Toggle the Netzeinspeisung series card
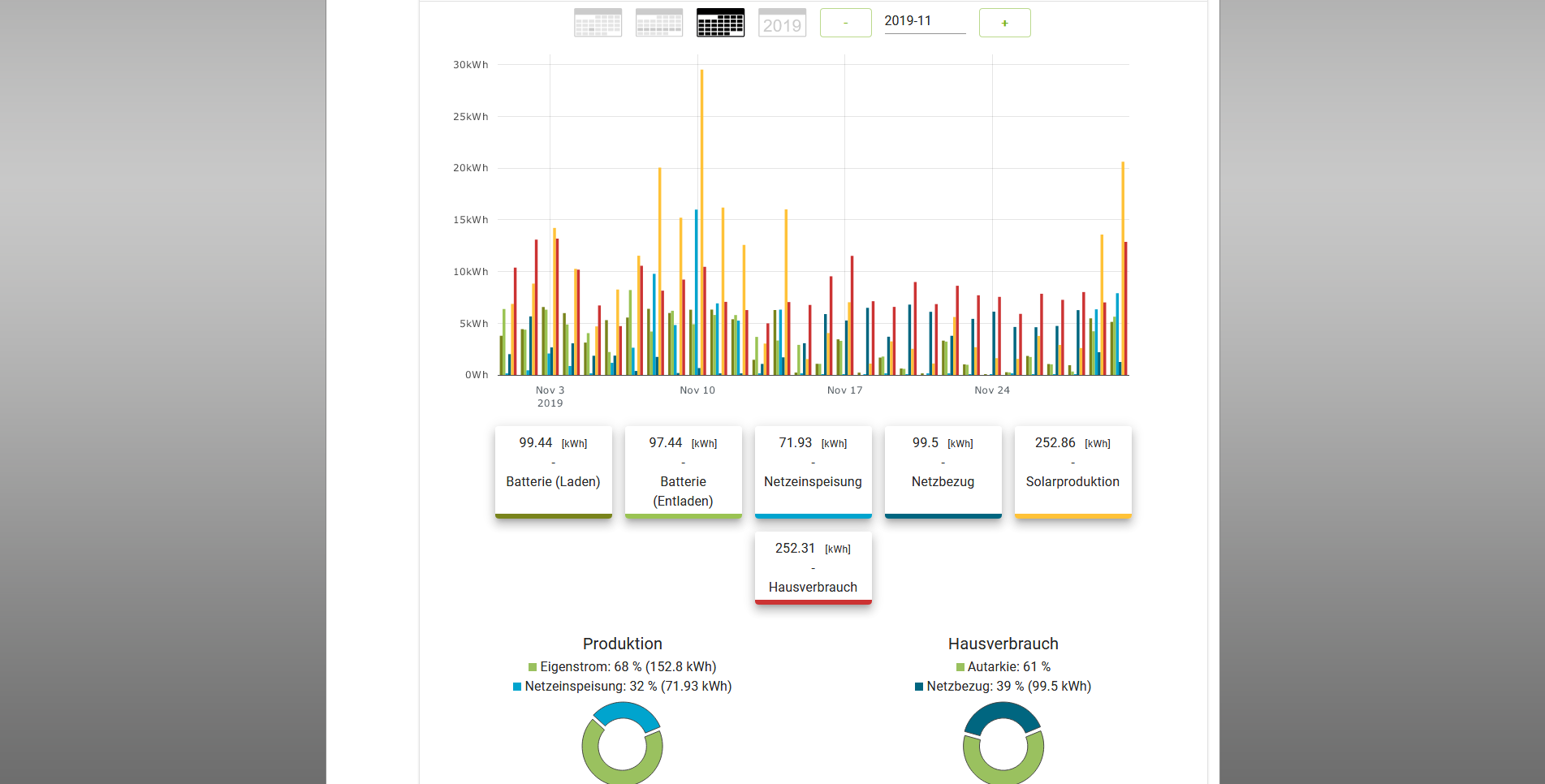The image size is (1545, 784). click(813, 472)
